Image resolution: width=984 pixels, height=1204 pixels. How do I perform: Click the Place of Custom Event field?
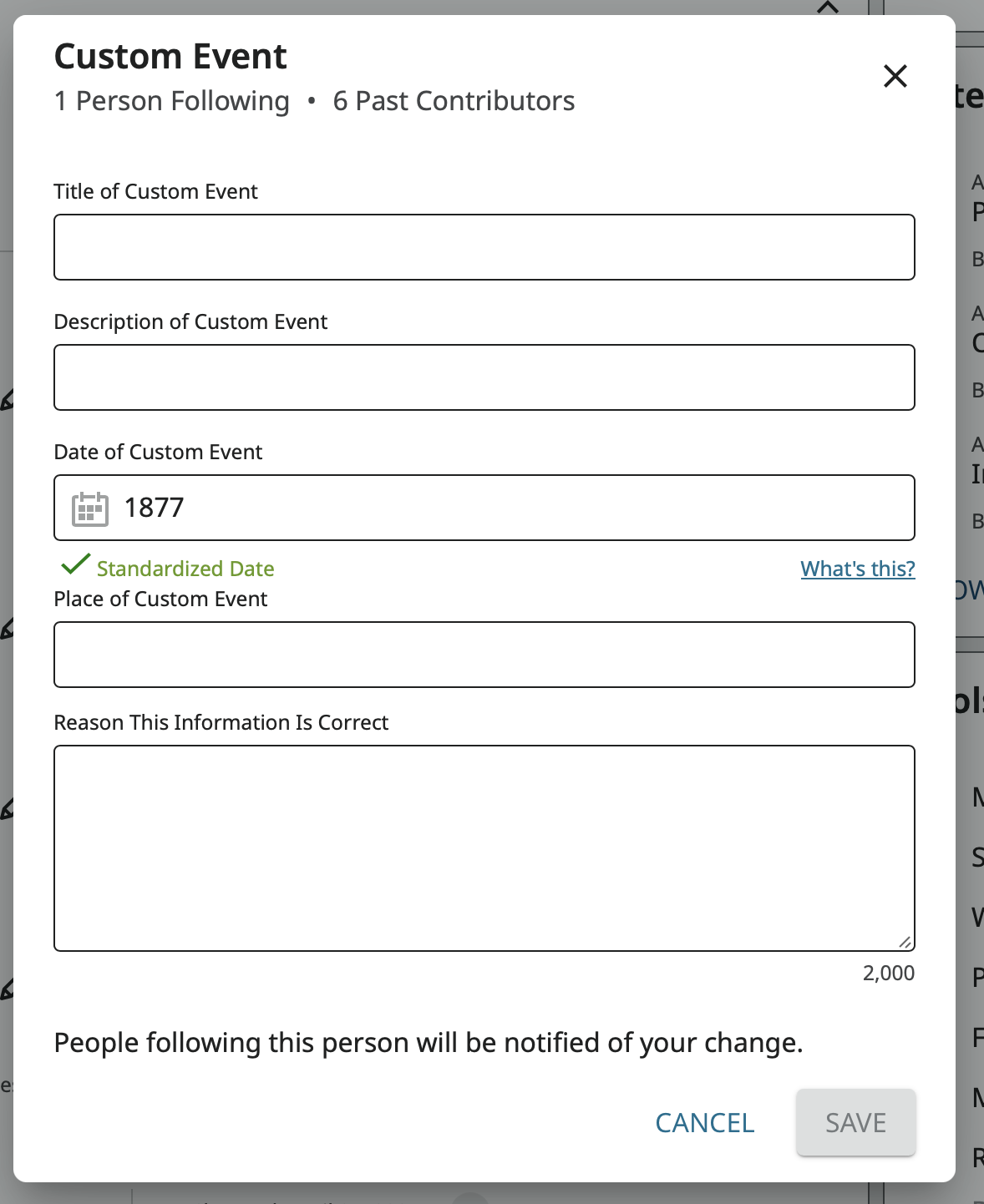[484, 655]
